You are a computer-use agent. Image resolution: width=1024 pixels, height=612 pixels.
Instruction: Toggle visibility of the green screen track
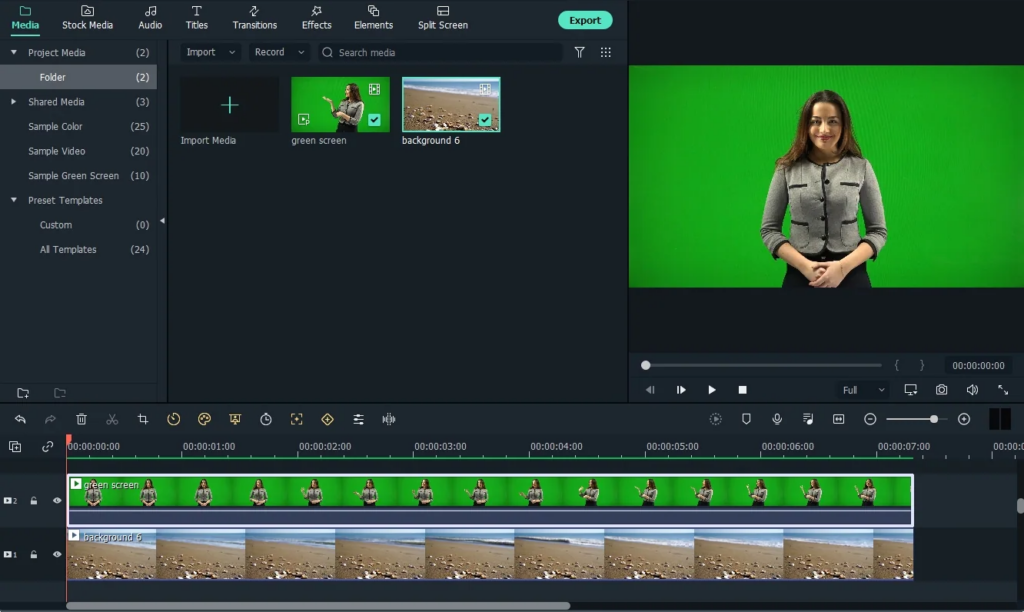[x=57, y=500]
